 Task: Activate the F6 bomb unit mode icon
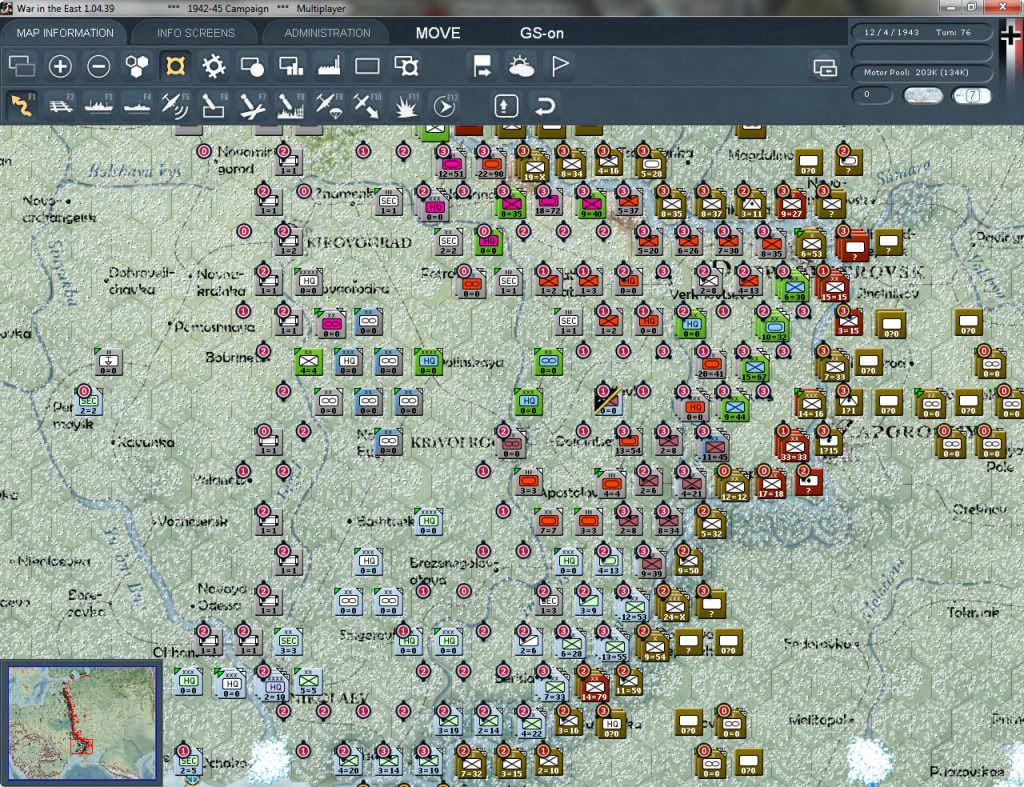214,106
